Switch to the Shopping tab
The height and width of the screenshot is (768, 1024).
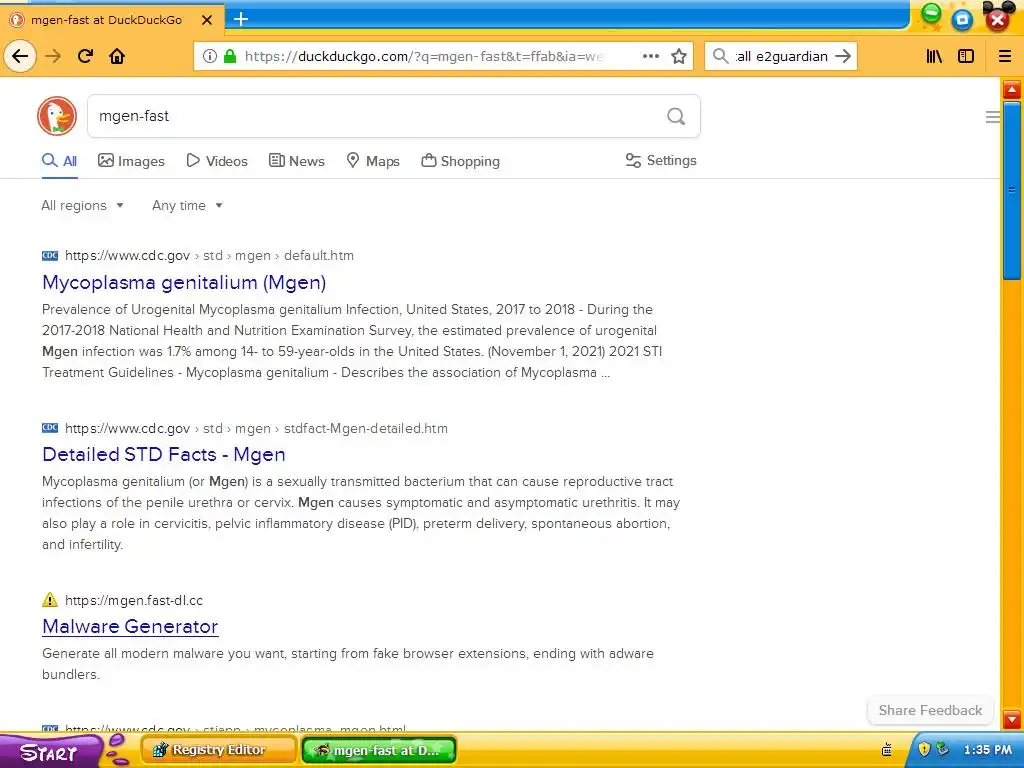tap(460, 161)
